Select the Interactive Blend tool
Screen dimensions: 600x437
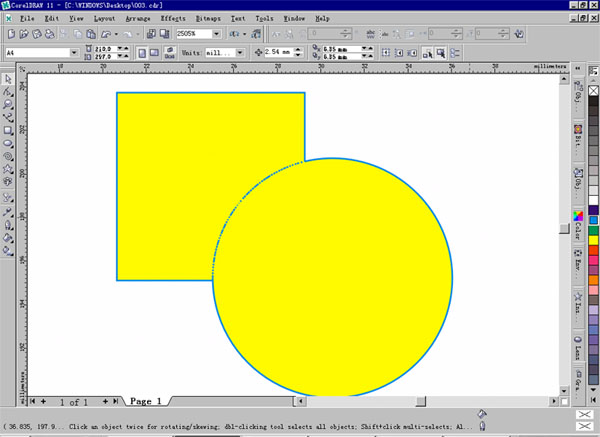8,198
